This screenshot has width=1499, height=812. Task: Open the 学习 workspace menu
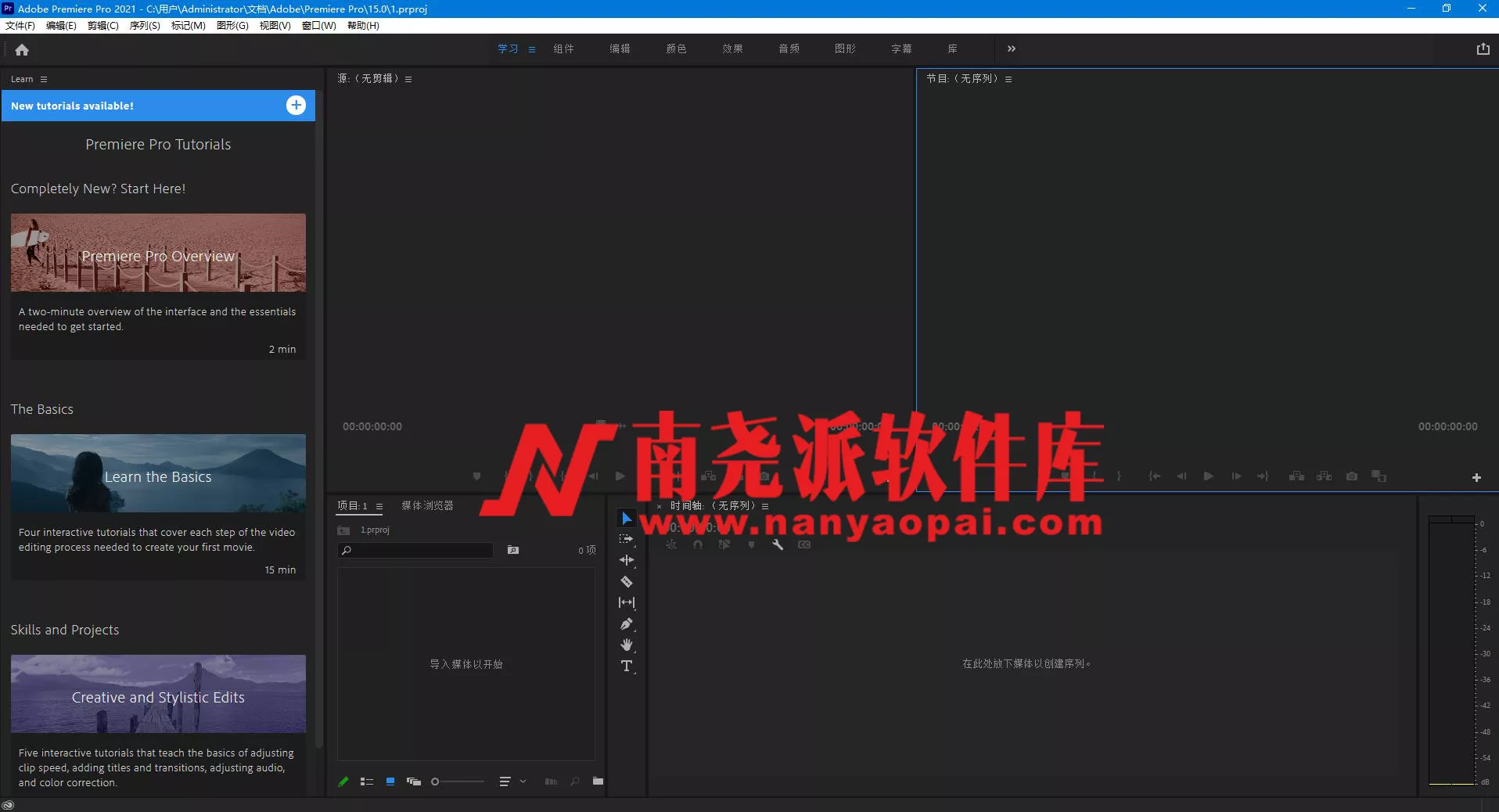[x=532, y=49]
